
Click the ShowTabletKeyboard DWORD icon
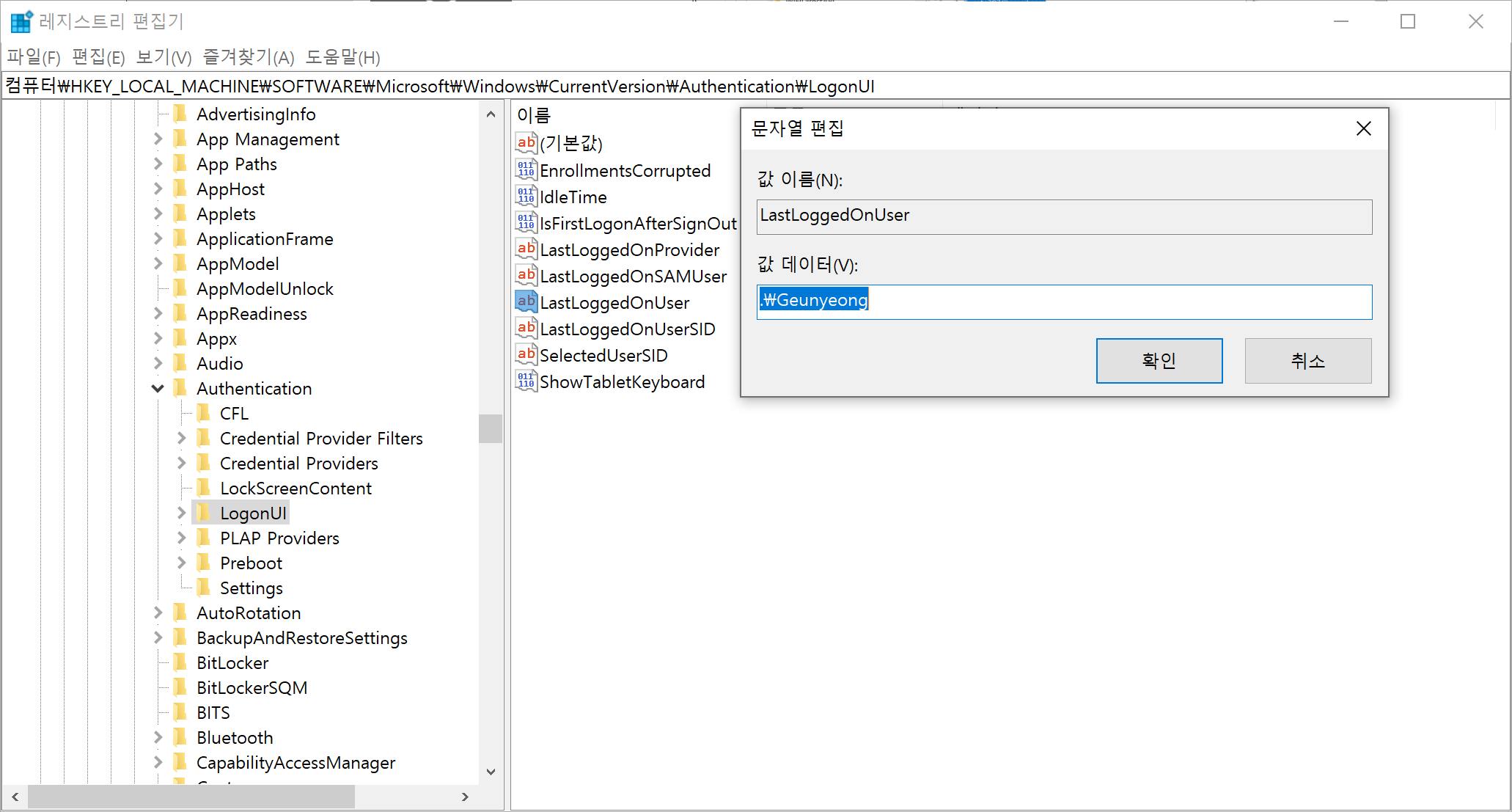pos(526,381)
